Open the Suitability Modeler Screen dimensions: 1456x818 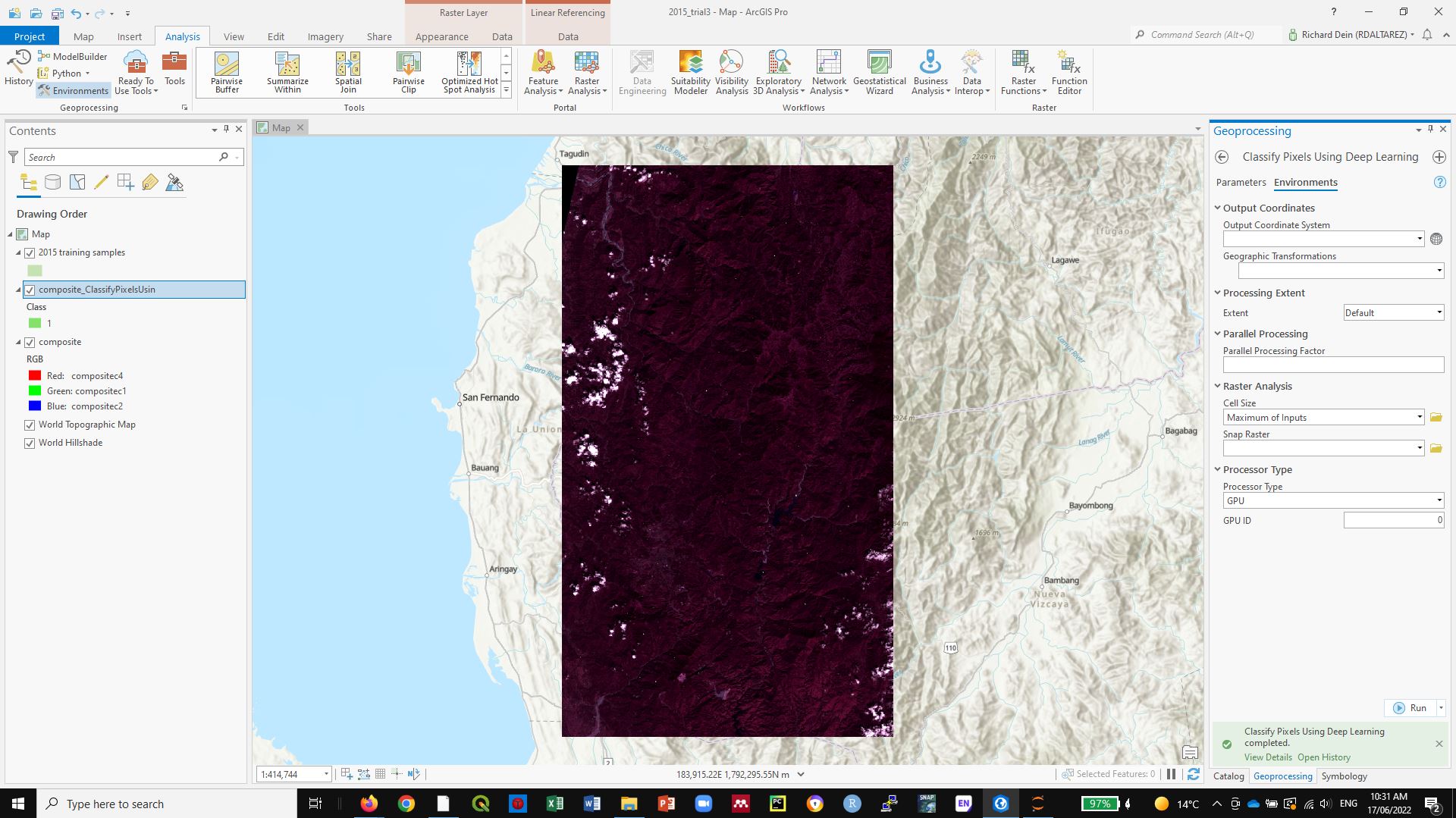click(x=689, y=72)
